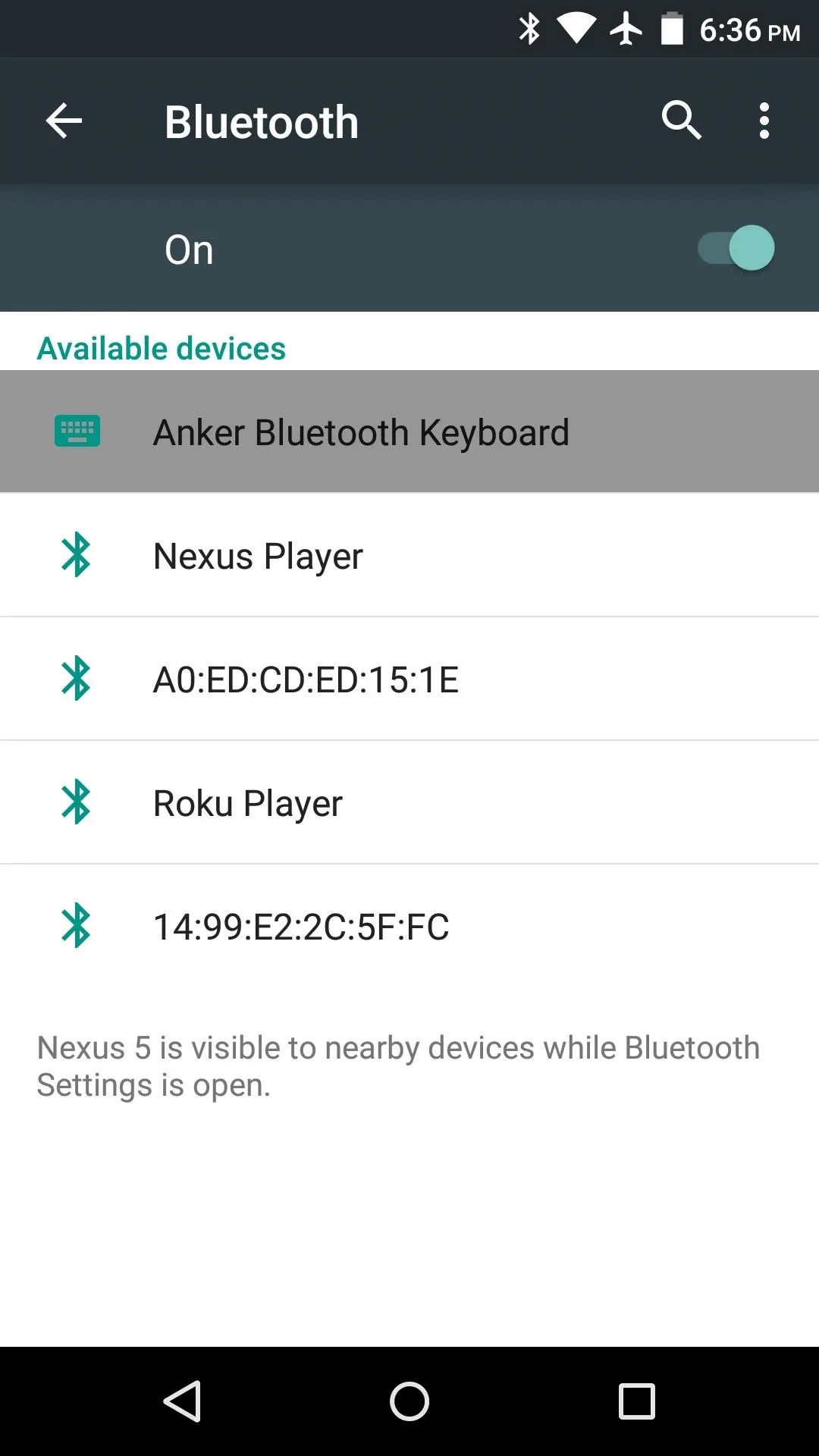
Task: Select device 14:99:E2:2C:5F:FC
Action: point(409,926)
